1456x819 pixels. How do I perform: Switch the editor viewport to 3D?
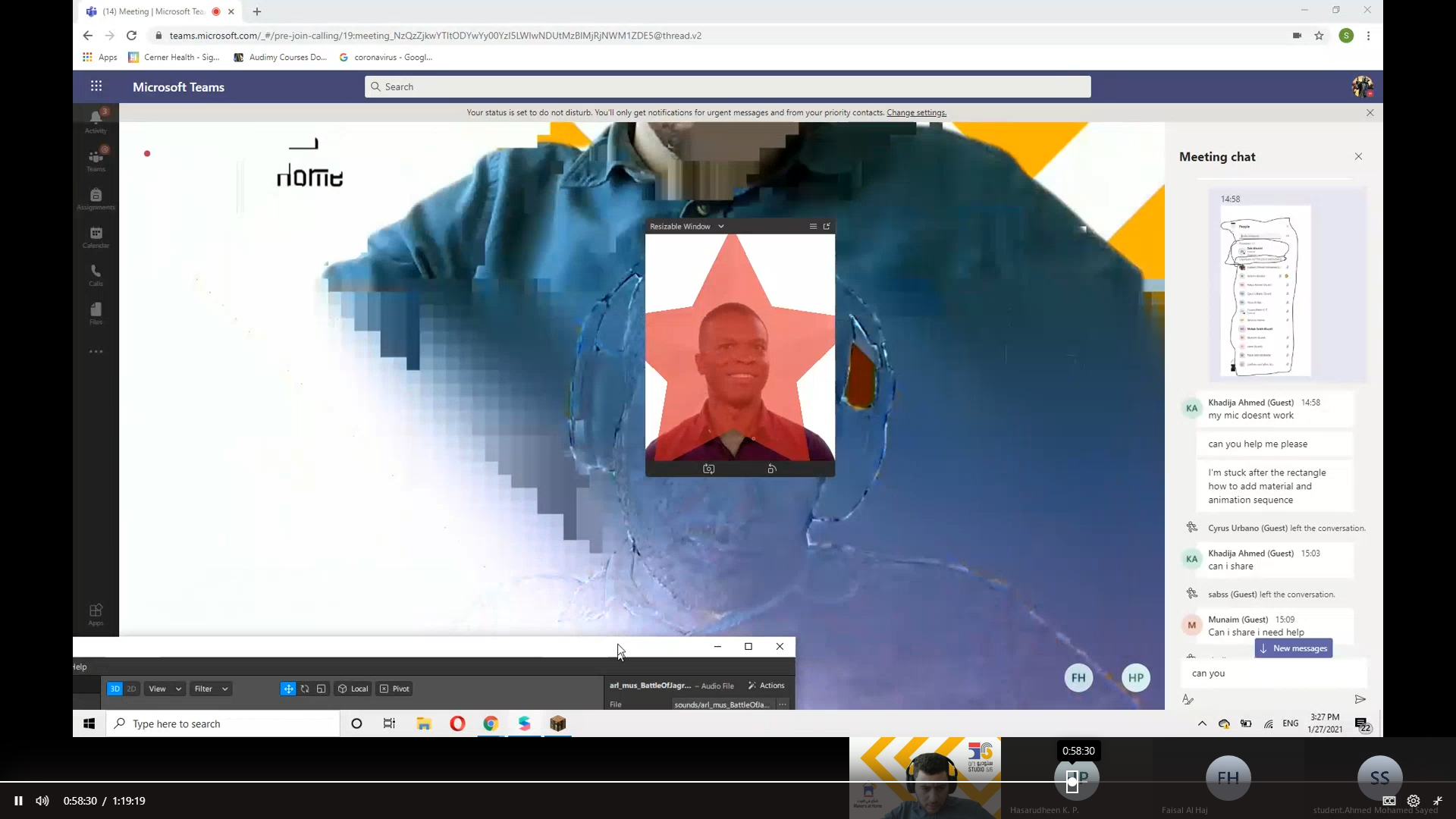[x=115, y=689]
